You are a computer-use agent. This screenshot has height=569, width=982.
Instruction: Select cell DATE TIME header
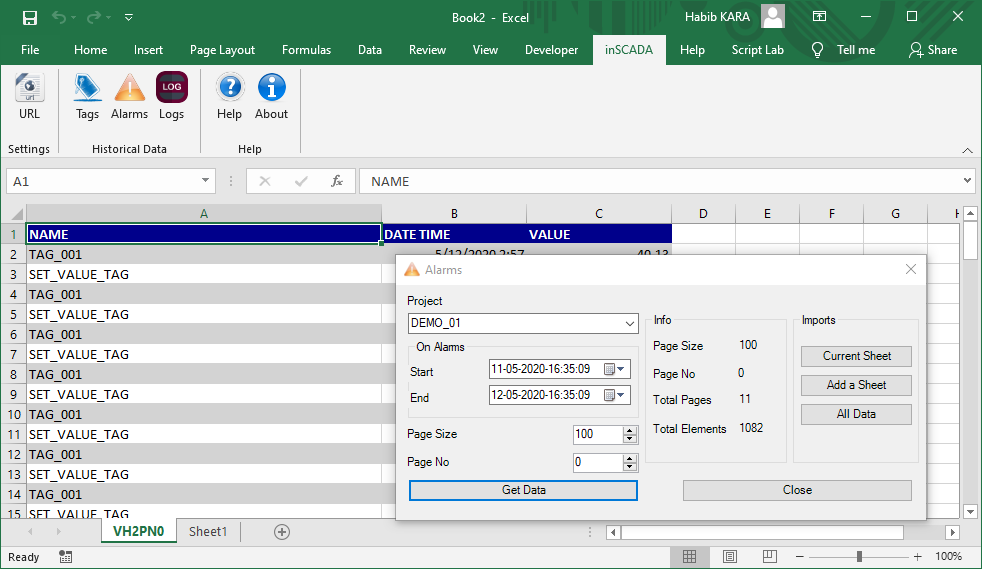pos(454,234)
